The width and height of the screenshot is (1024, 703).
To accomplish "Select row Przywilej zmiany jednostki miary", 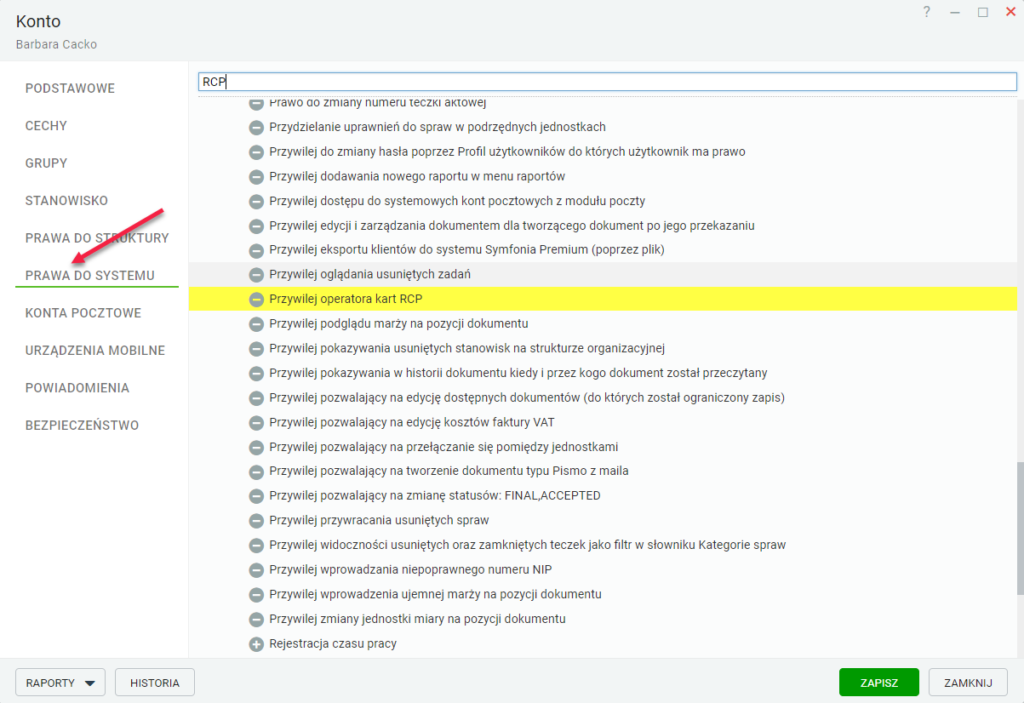I will (603, 619).
